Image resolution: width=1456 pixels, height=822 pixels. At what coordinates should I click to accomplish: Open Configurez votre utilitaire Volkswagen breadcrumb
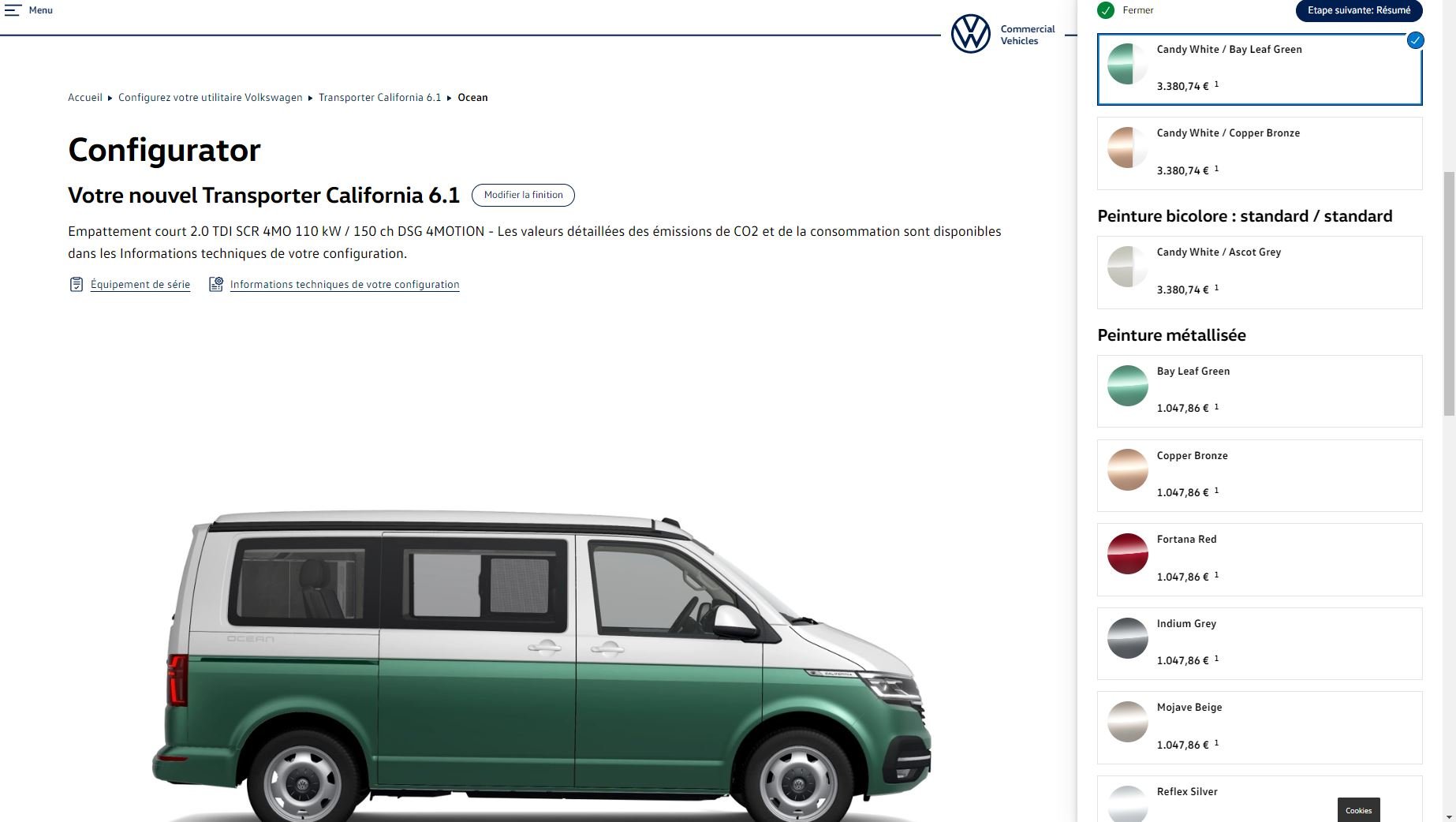[210, 98]
